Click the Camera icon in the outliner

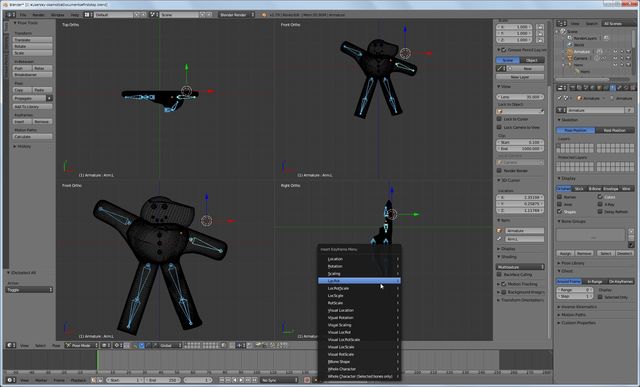570,58
